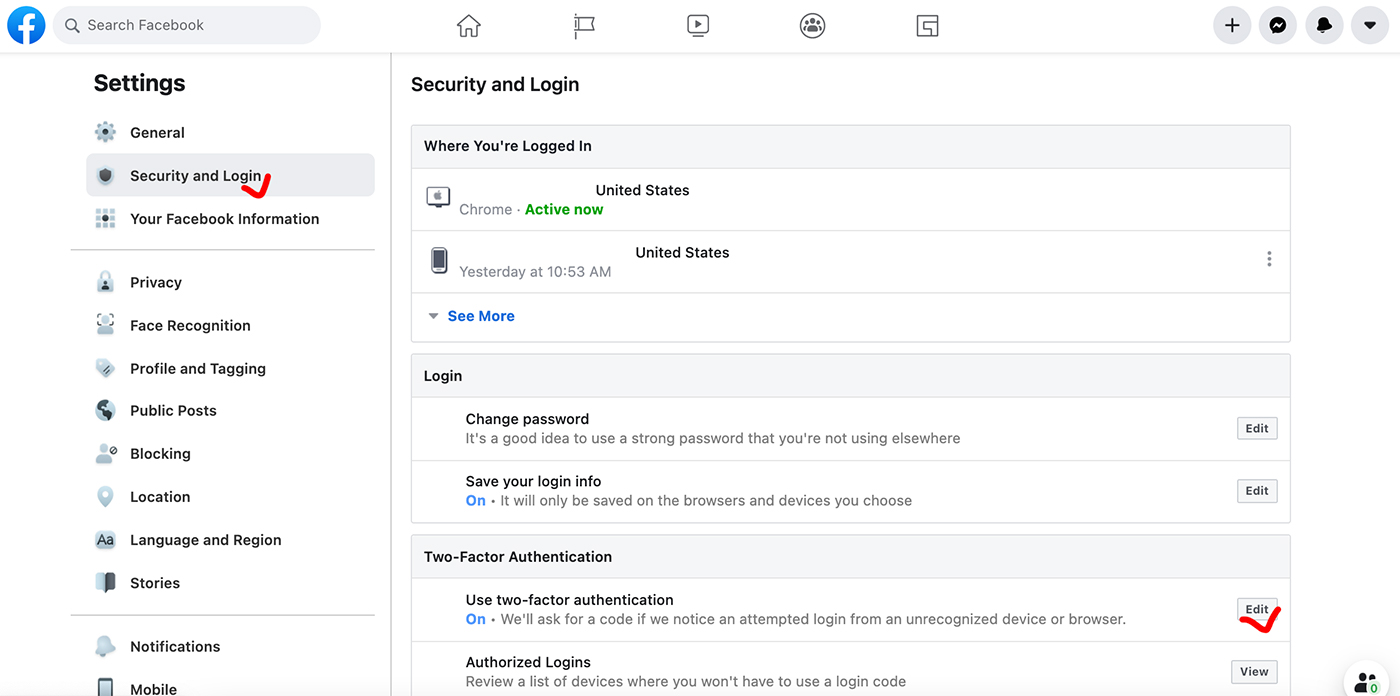Open the Watch video icon
The width and height of the screenshot is (1400, 696).
click(698, 26)
